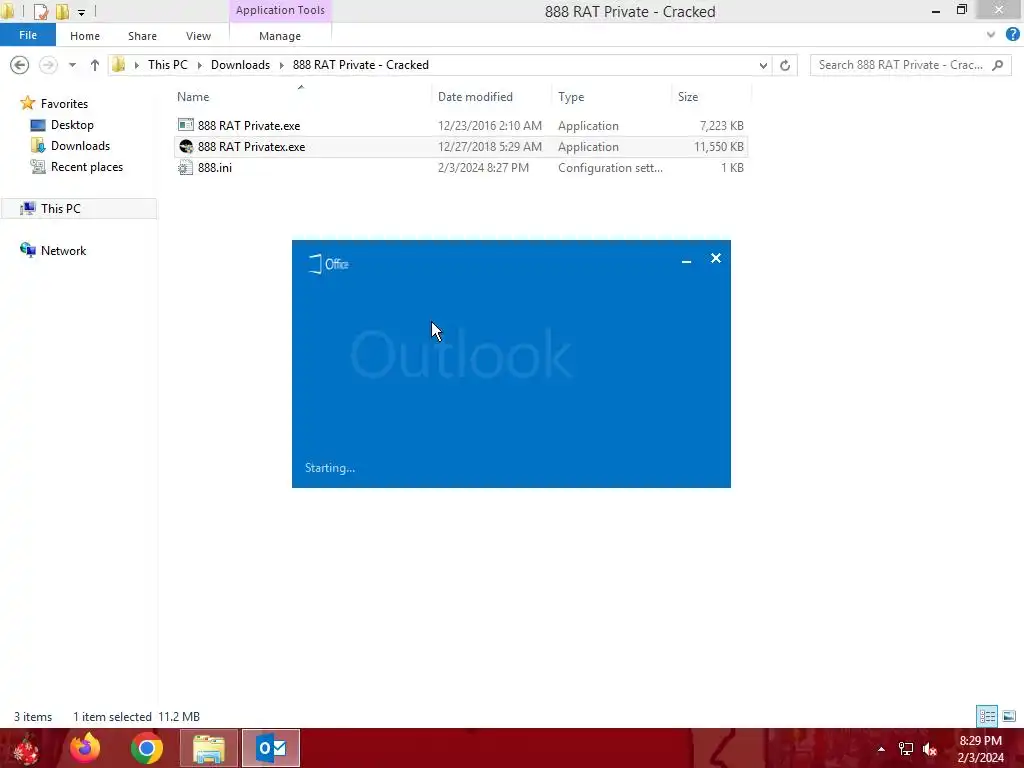Expand the breadcrumb arrow after This PC
This screenshot has width=1024, height=768.
click(199, 65)
